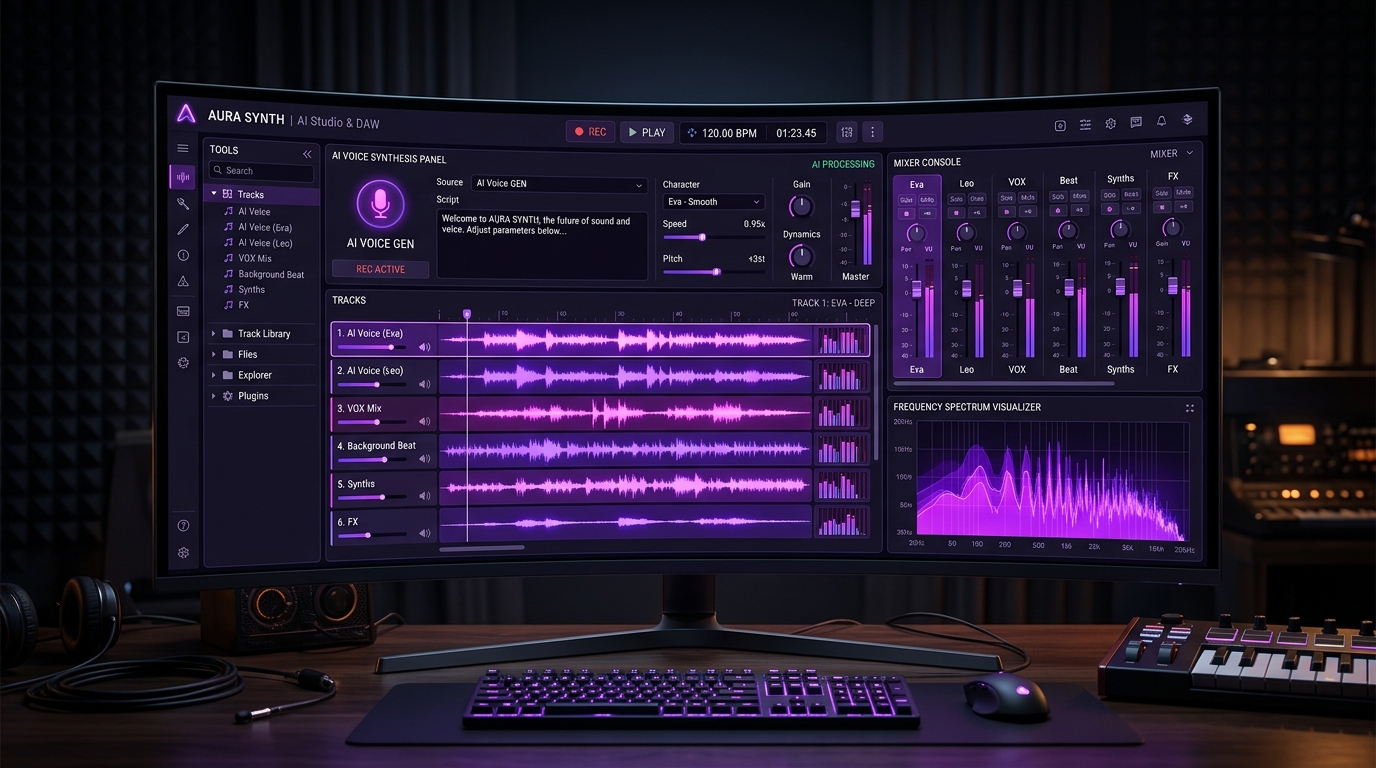Mute track 3 VOX Mix speaker icon
Viewport: 1376px width, 768px height.
[x=425, y=422]
